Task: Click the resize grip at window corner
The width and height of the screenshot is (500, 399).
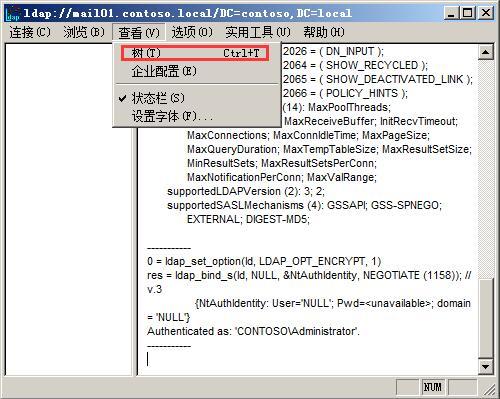Action: pyautogui.click(x=489, y=388)
